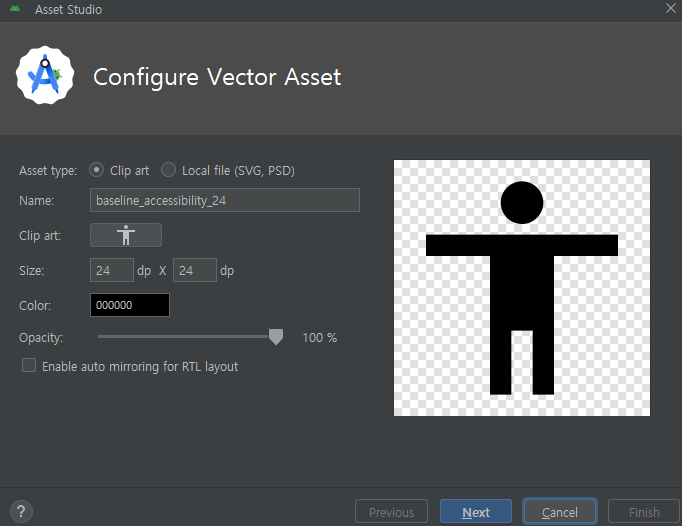Close the Asset Studio dialog

coord(671,8)
